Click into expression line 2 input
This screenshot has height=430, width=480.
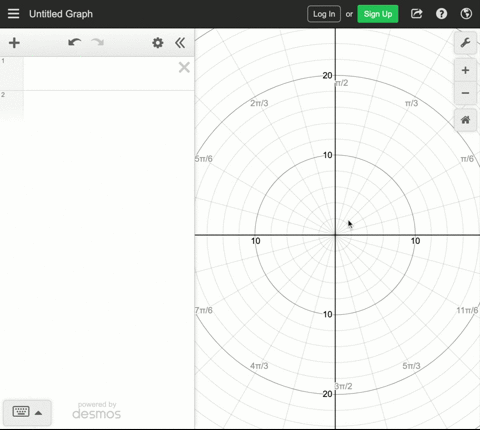(x=109, y=105)
